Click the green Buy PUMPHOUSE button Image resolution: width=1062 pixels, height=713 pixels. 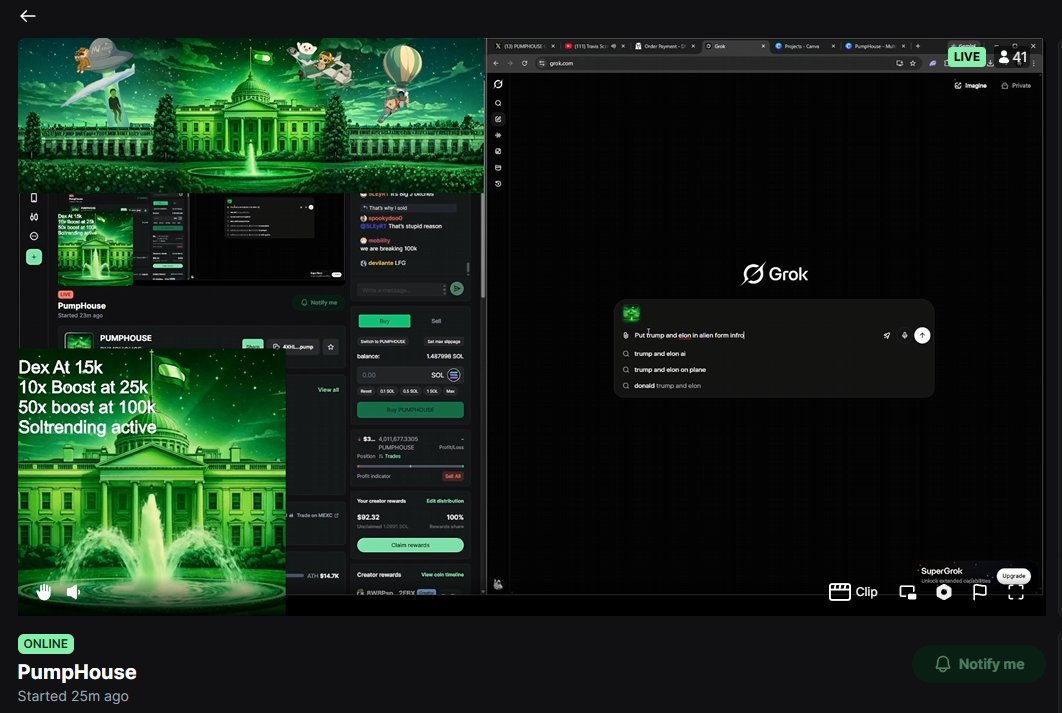pos(410,410)
